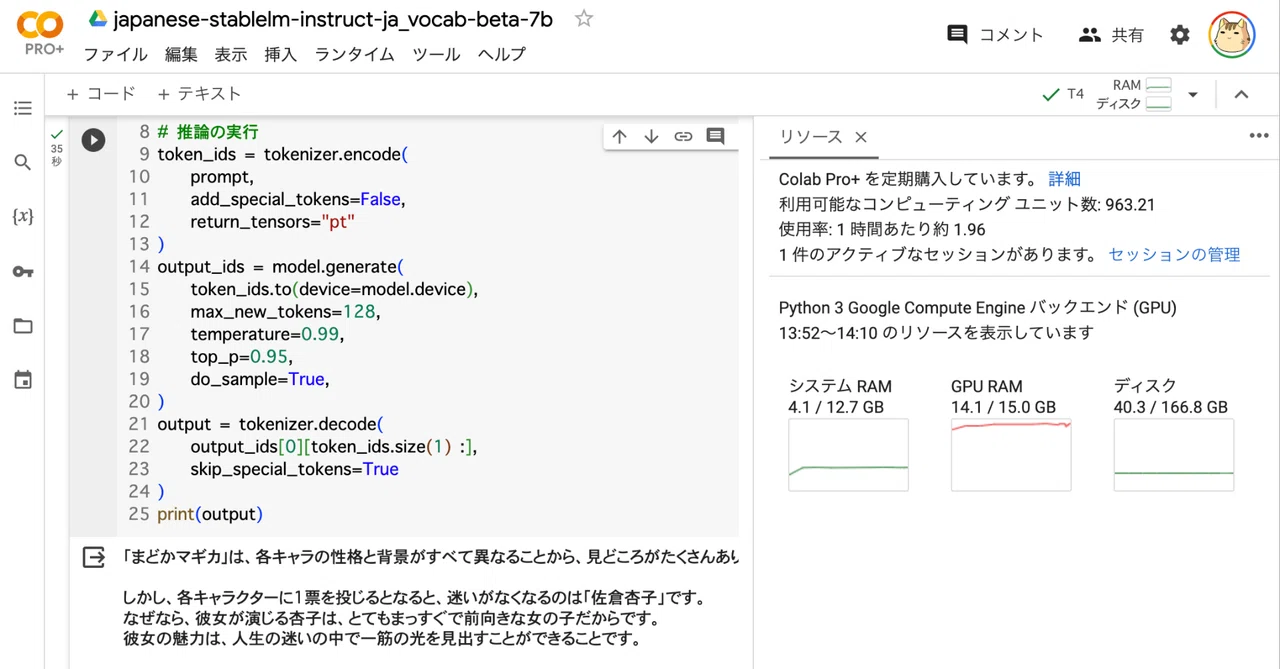Copy link to cell with link icon
1280x669 pixels.
(x=683, y=137)
